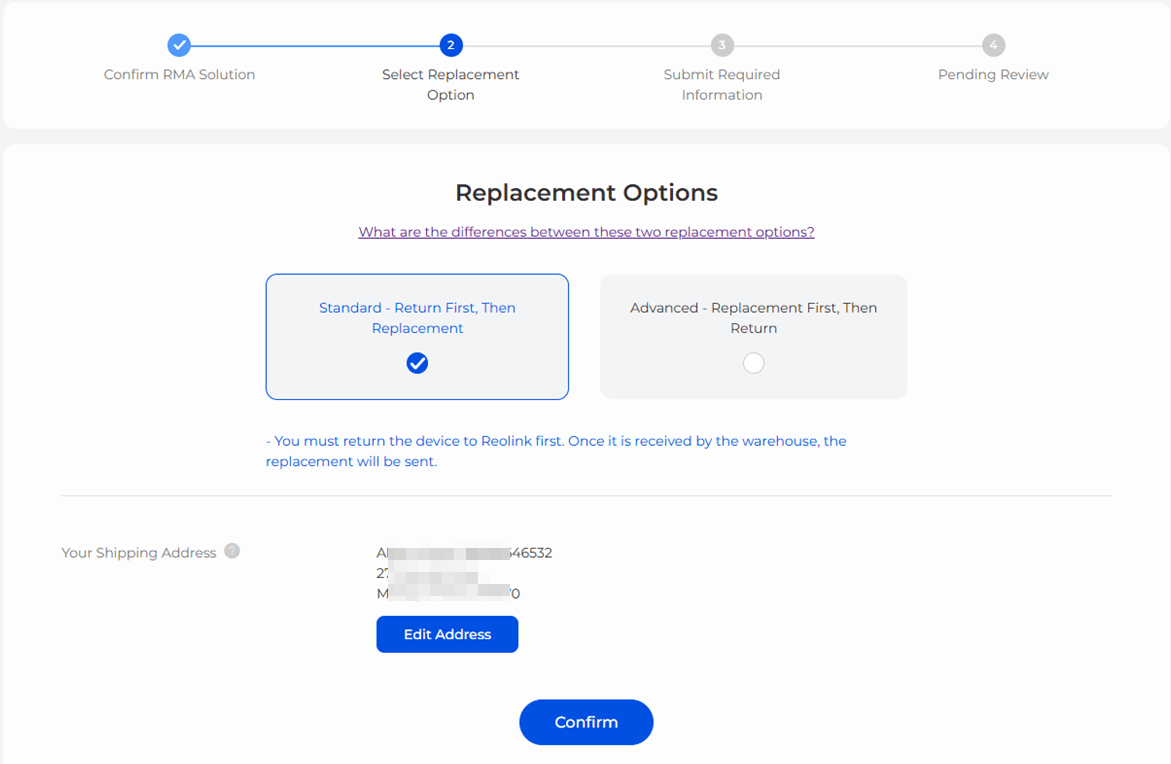Open the replacement options differences link
Screen dimensions: 1171x764
[586, 232]
